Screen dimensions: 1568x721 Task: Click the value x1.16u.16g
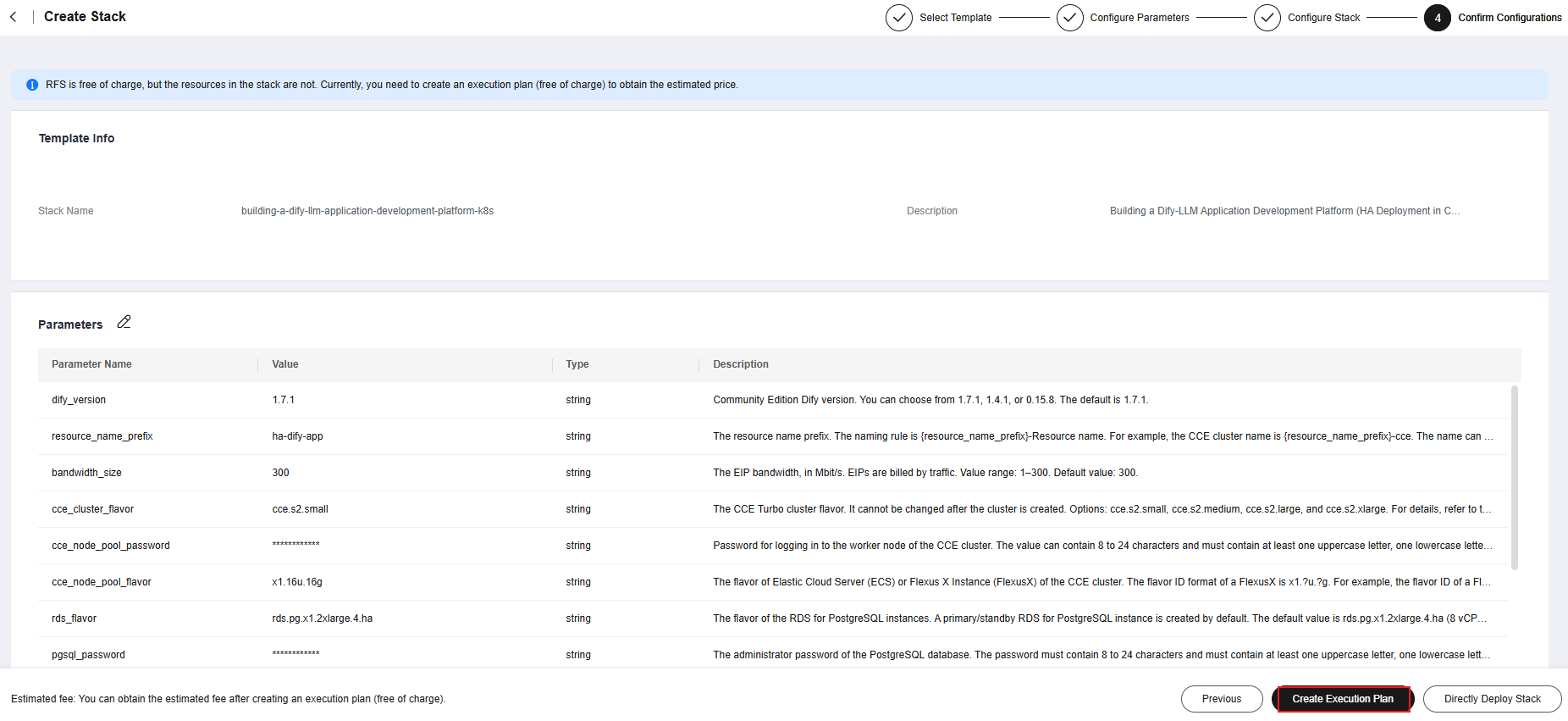tap(297, 582)
